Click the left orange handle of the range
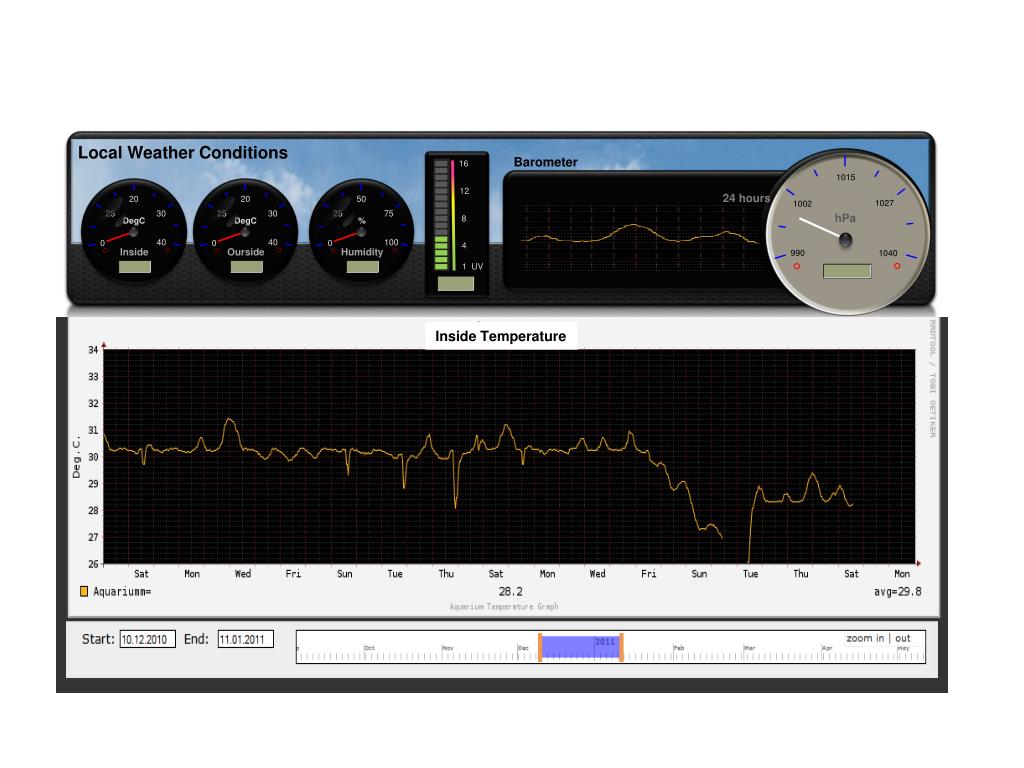This screenshot has height=768, width=1024. pos(540,647)
